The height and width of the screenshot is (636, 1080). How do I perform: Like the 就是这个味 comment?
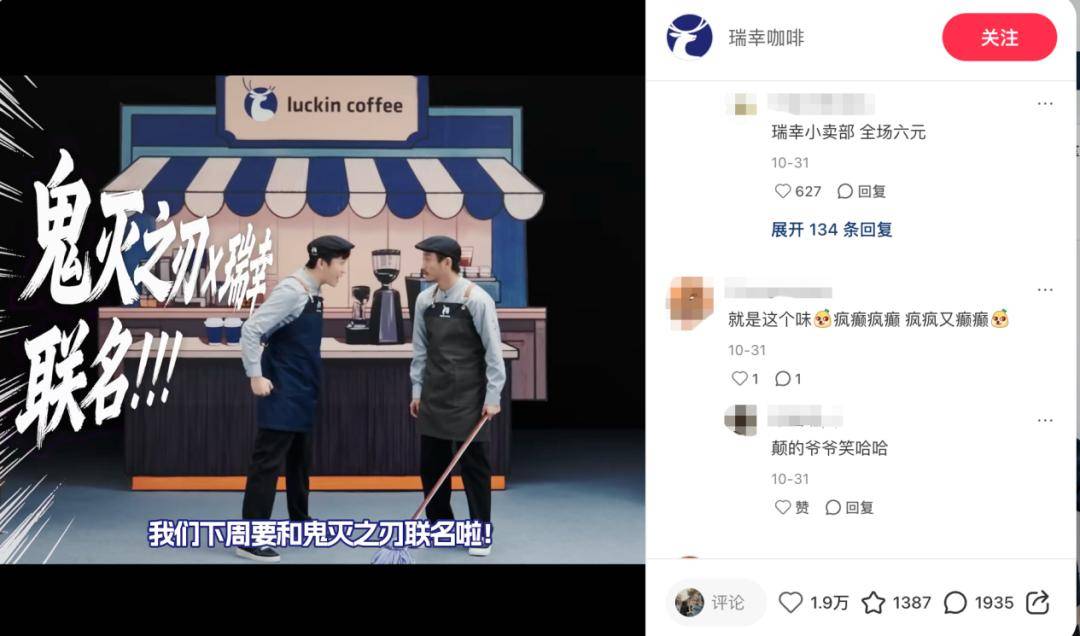(739, 378)
